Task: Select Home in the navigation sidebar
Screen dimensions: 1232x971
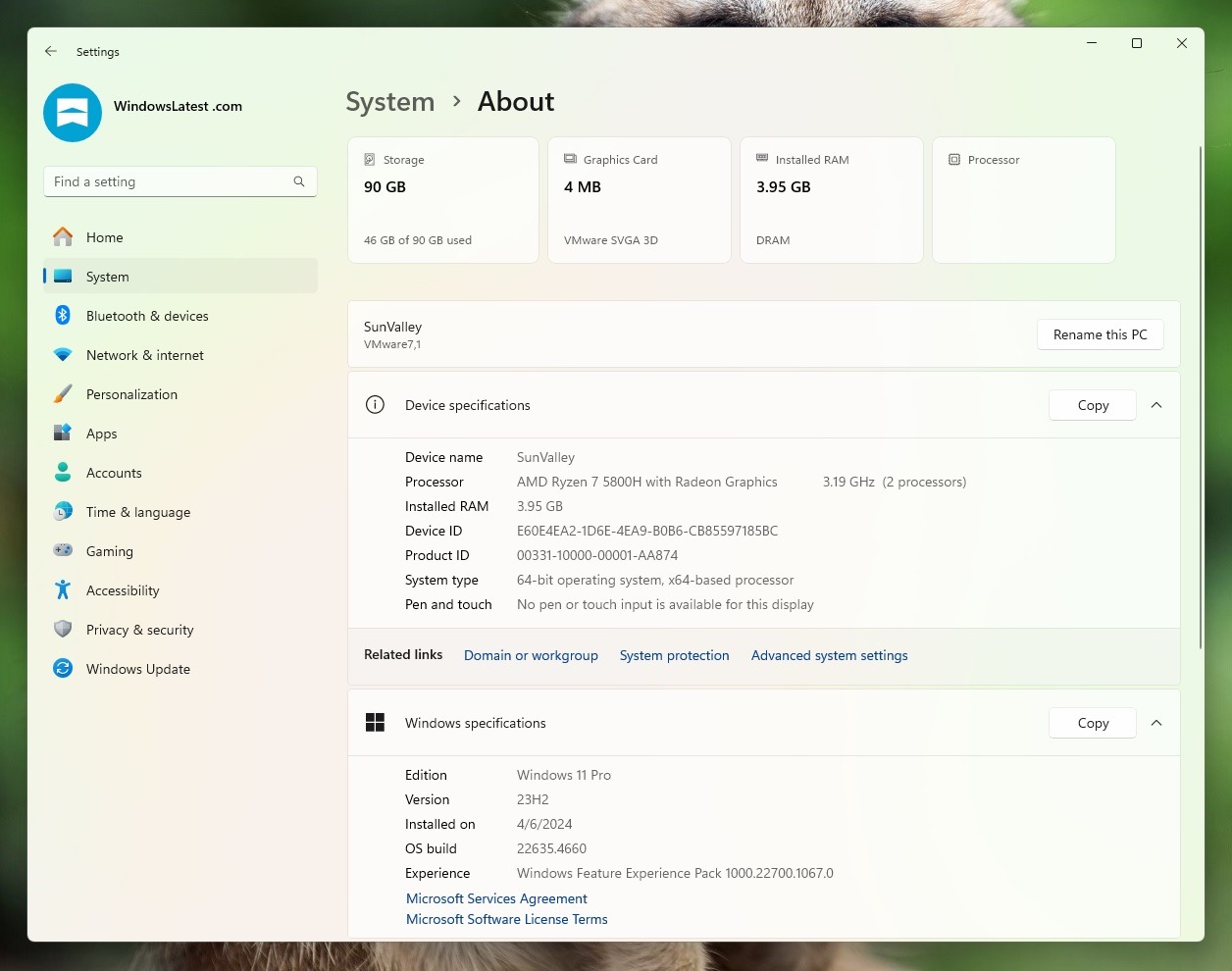Action: pos(105,237)
